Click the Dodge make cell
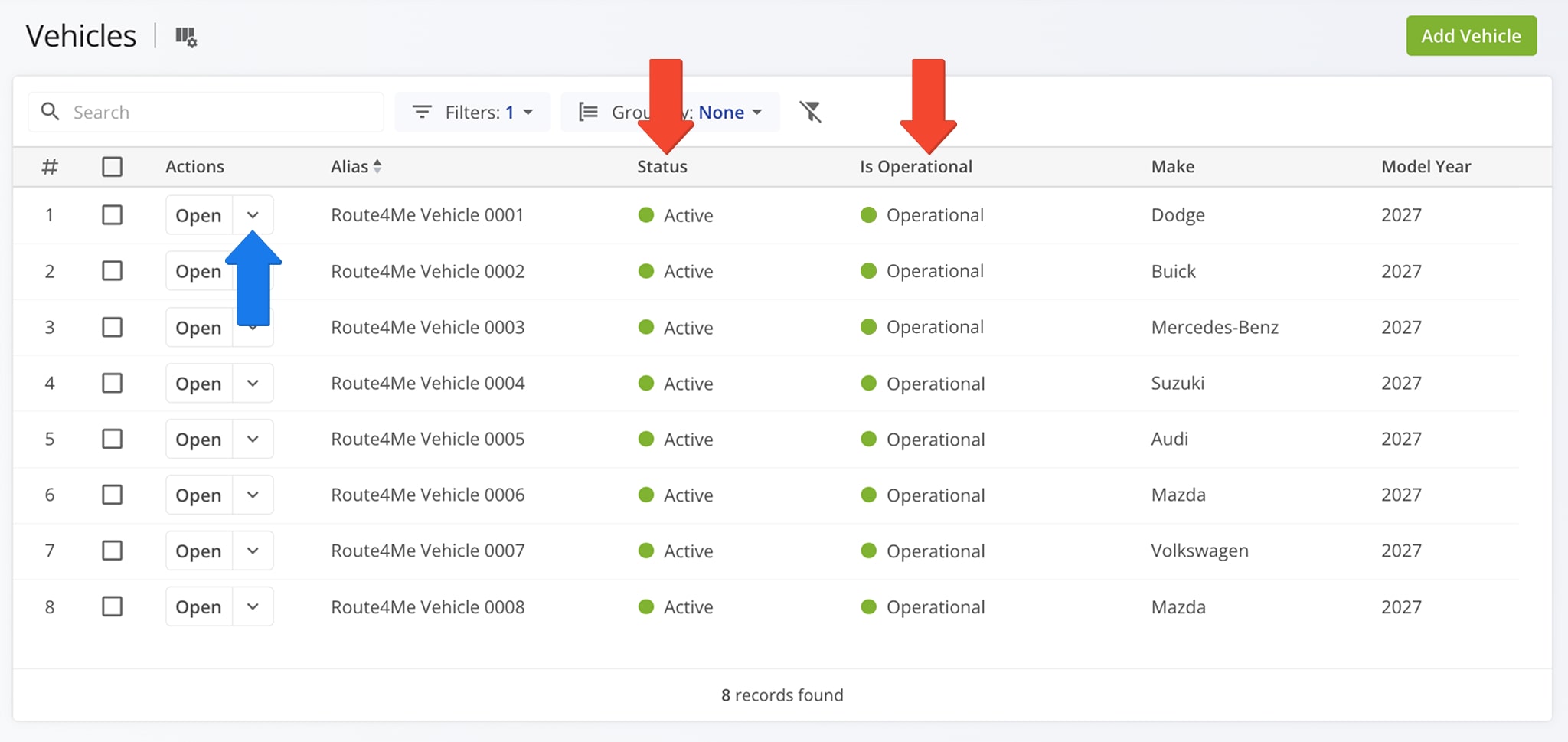The width and height of the screenshot is (1568, 742). coord(1178,215)
